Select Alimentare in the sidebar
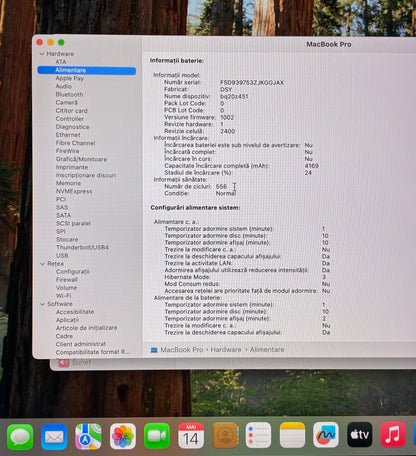Screen dimensions: 416x456 pos(87,70)
